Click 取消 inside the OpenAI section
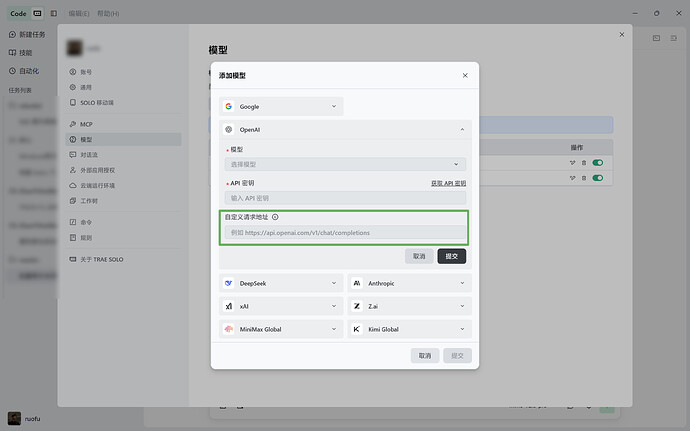 (419, 256)
